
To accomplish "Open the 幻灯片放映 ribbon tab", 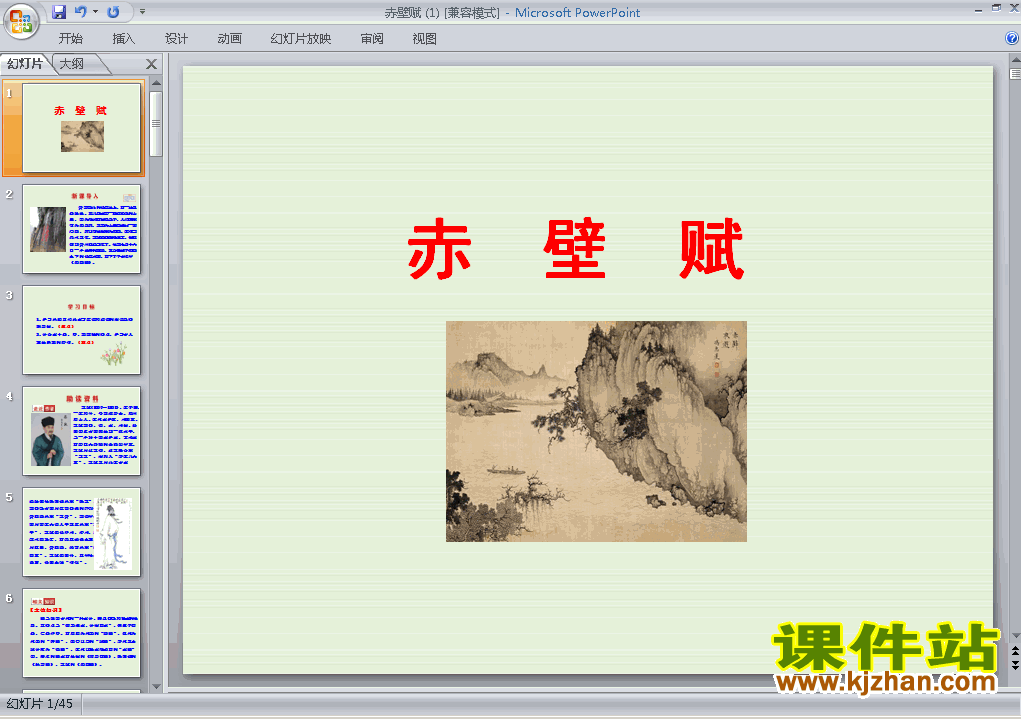I will click(x=301, y=38).
